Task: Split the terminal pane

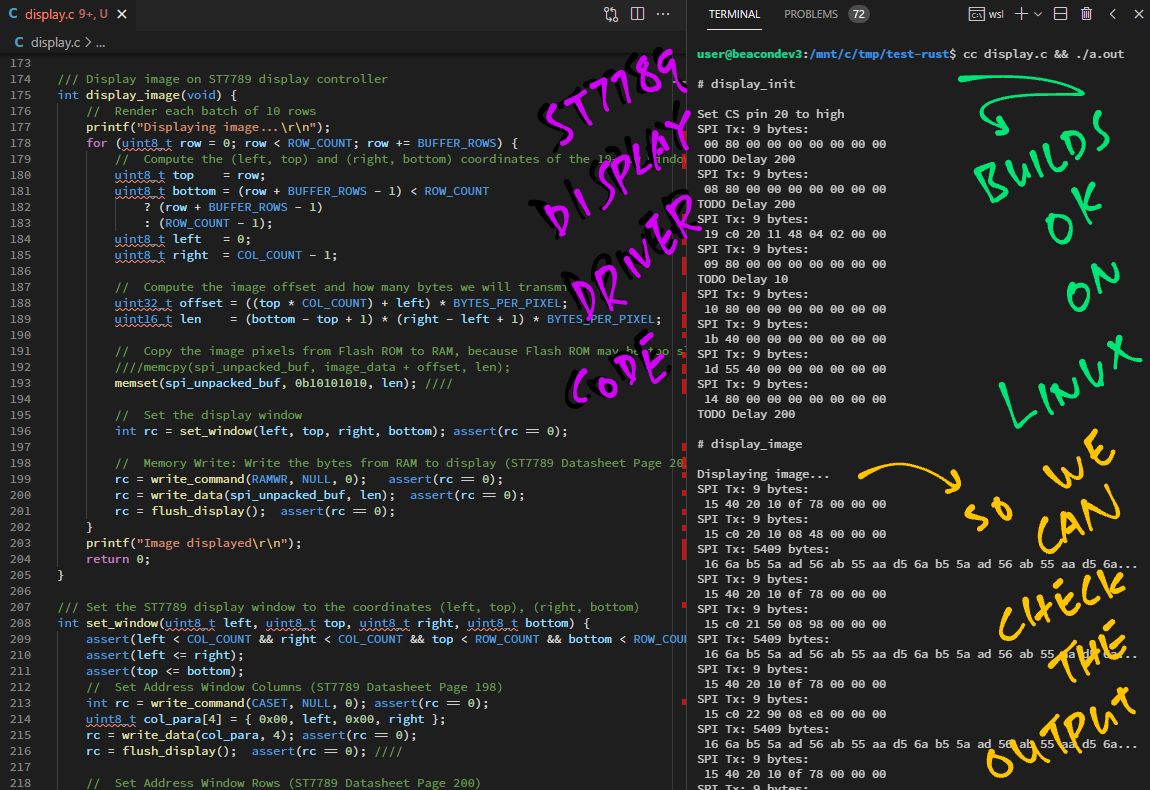Action: (1061, 14)
